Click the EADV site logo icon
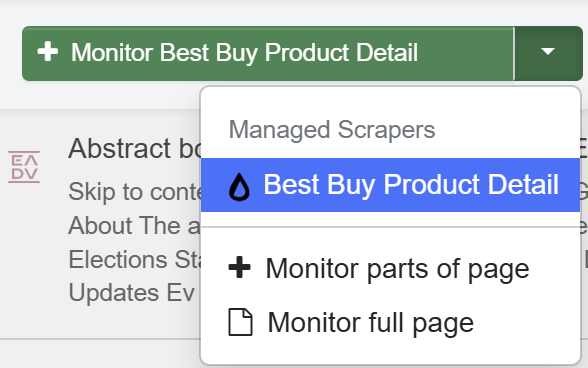 [x=24, y=167]
